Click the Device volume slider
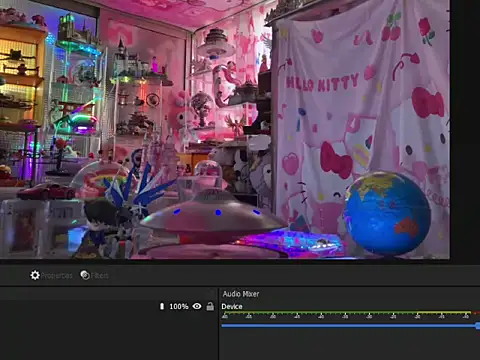This screenshot has height=360, width=480. [351, 326]
